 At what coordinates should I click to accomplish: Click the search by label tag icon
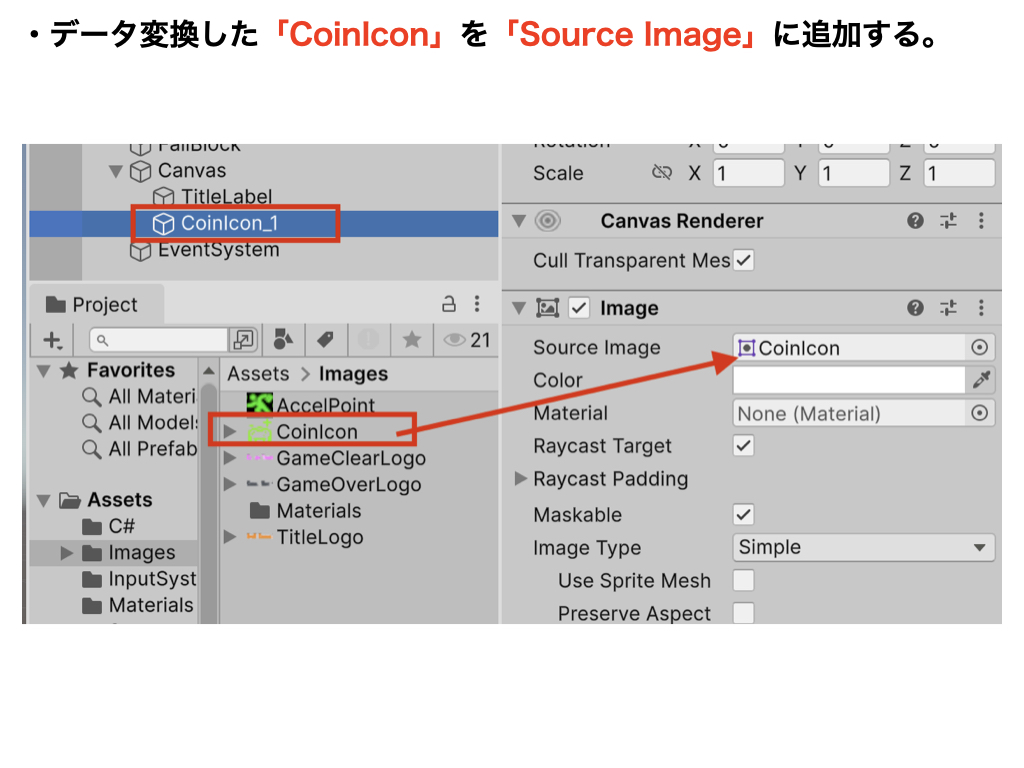pyautogui.click(x=325, y=340)
